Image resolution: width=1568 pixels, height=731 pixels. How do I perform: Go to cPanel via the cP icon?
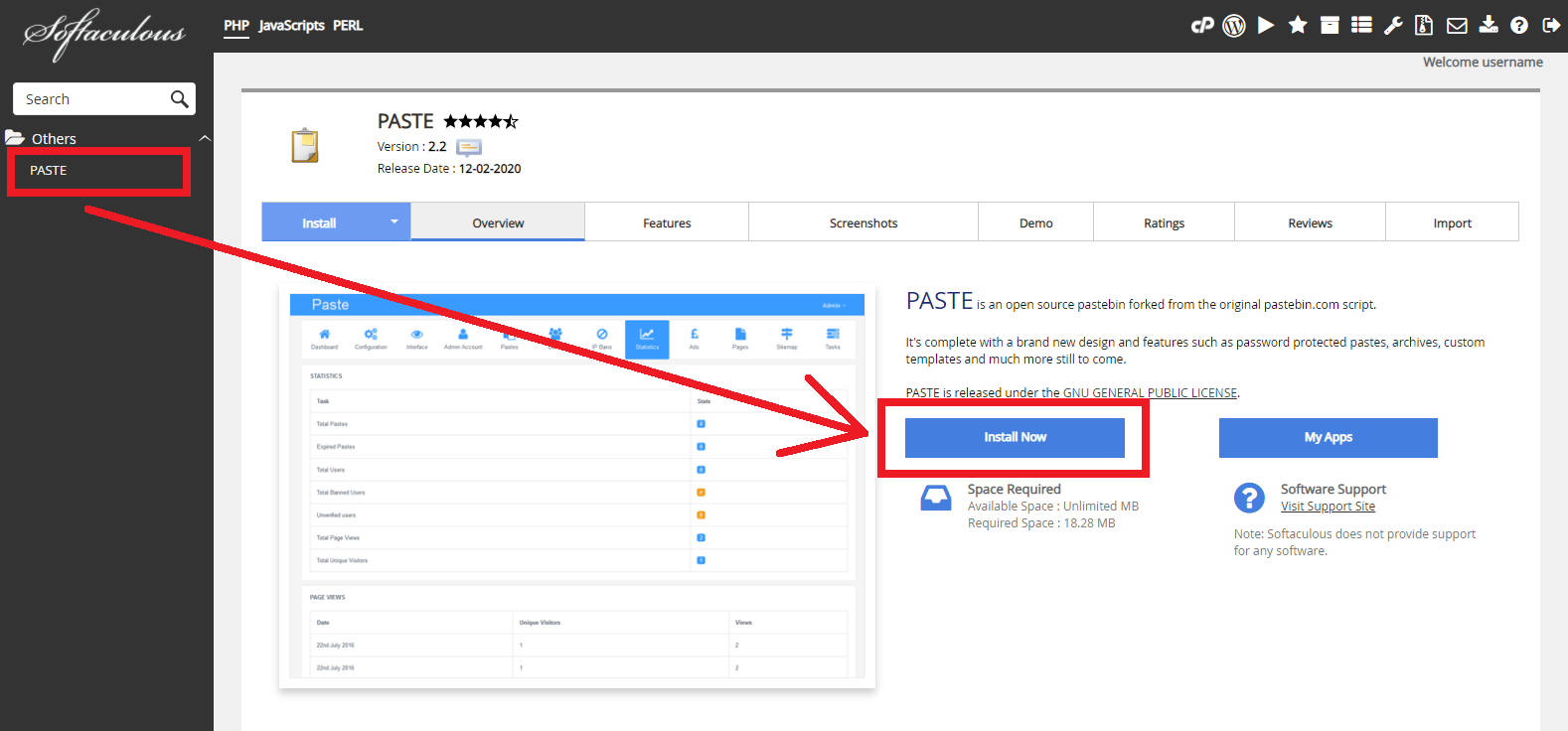coord(1202,26)
